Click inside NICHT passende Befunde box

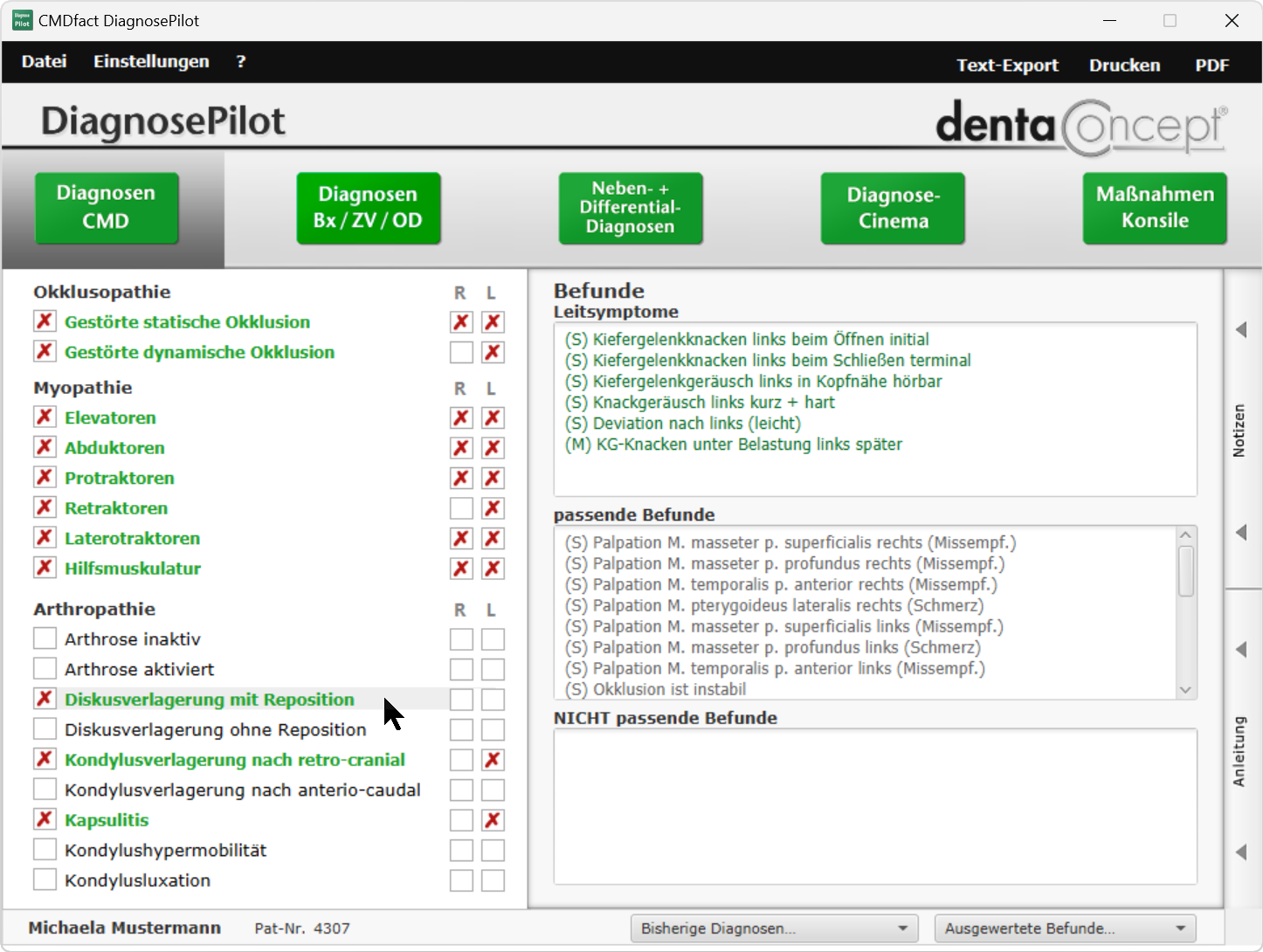pyautogui.click(x=875, y=806)
